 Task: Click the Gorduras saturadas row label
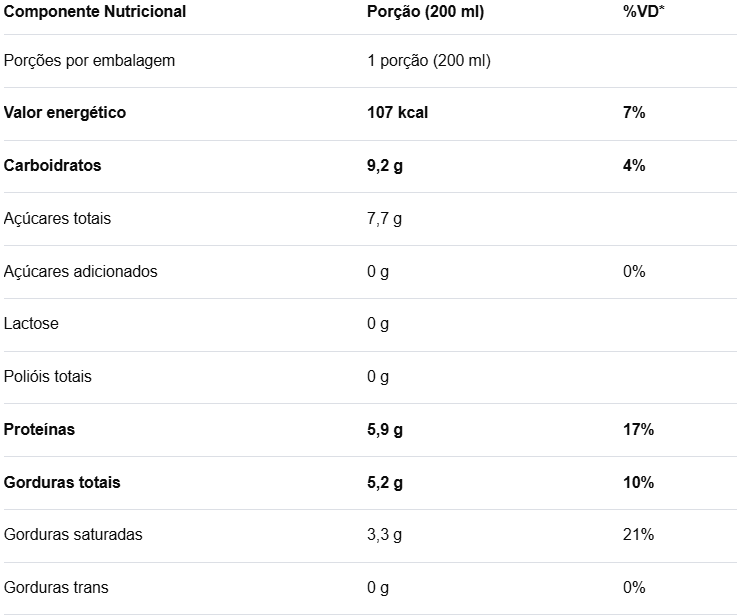[x=73, y=535]
